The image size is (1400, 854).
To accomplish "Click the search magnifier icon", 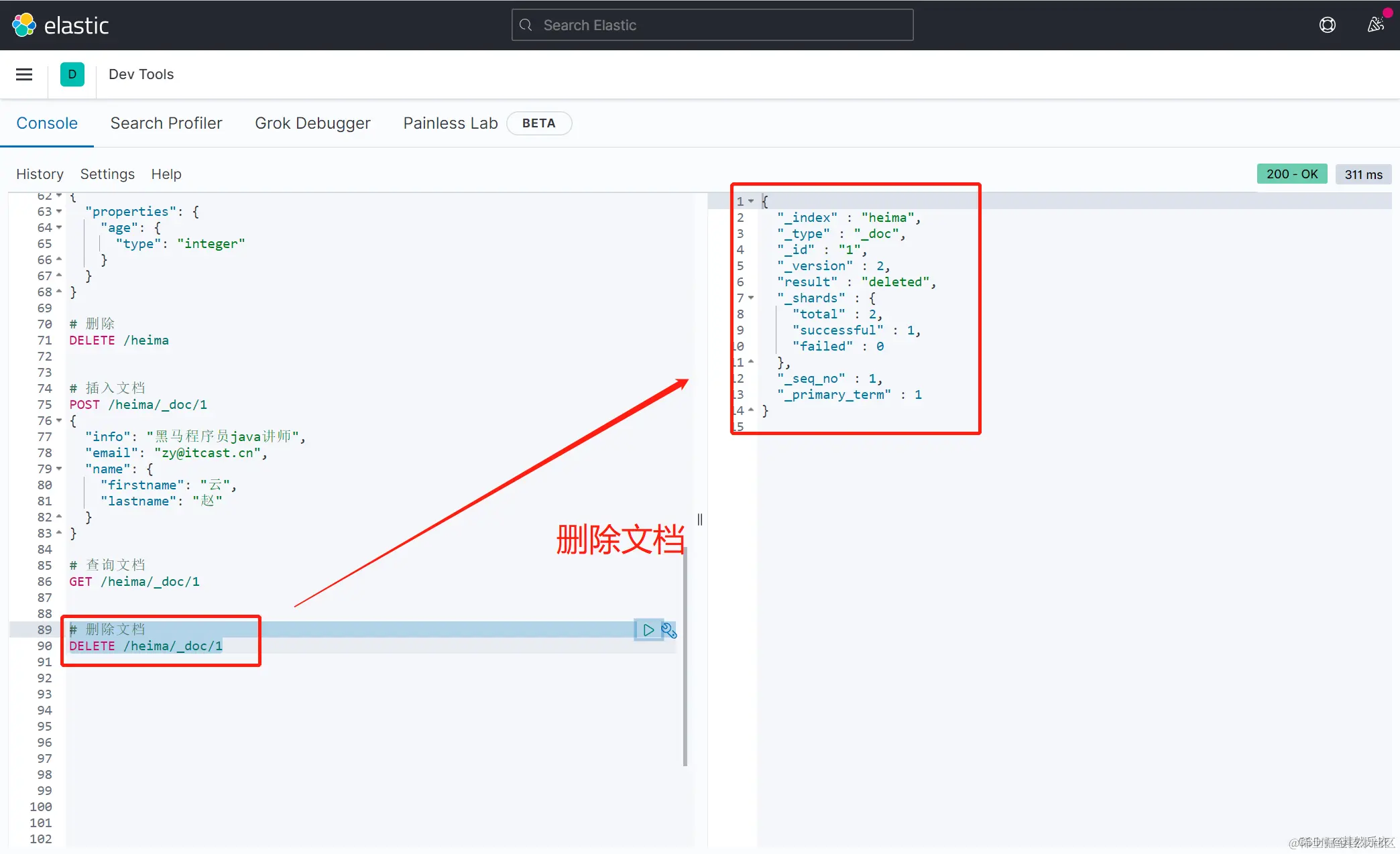I will (526, 25).
